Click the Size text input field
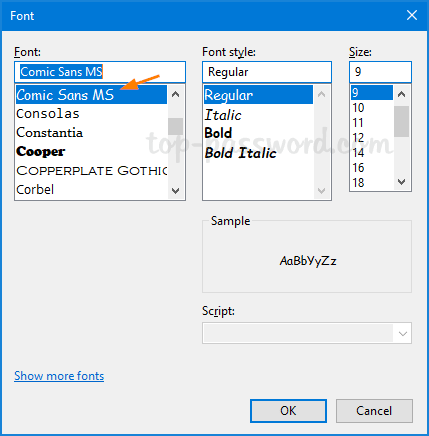The width and height of the screenshot is (429, 436). (x=380, y=72)
